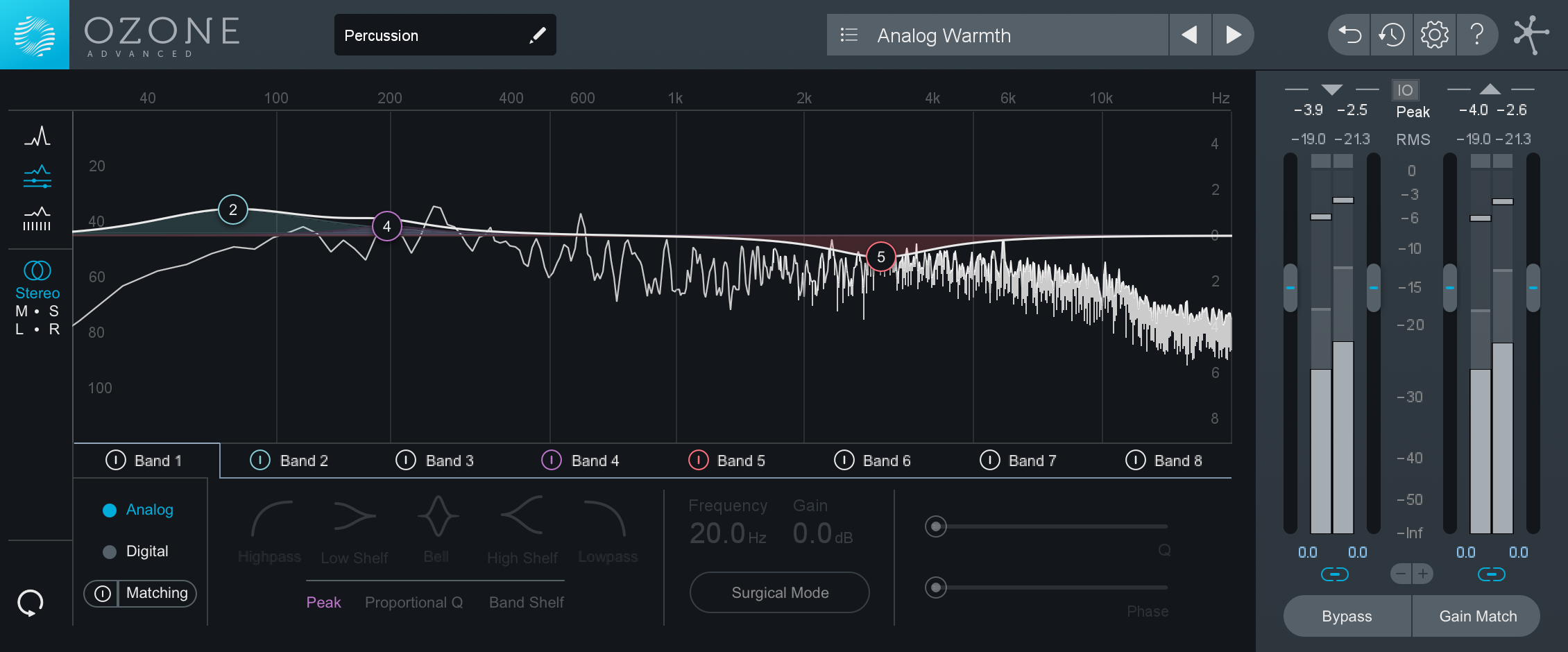
Task: Open the Band 1 tab
Action: click(x=147, y=461)
